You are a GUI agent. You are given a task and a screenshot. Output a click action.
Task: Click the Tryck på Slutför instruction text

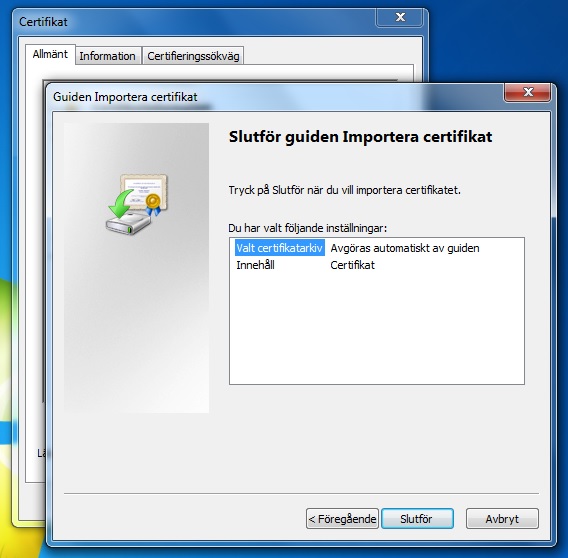[x=344, y=190]
